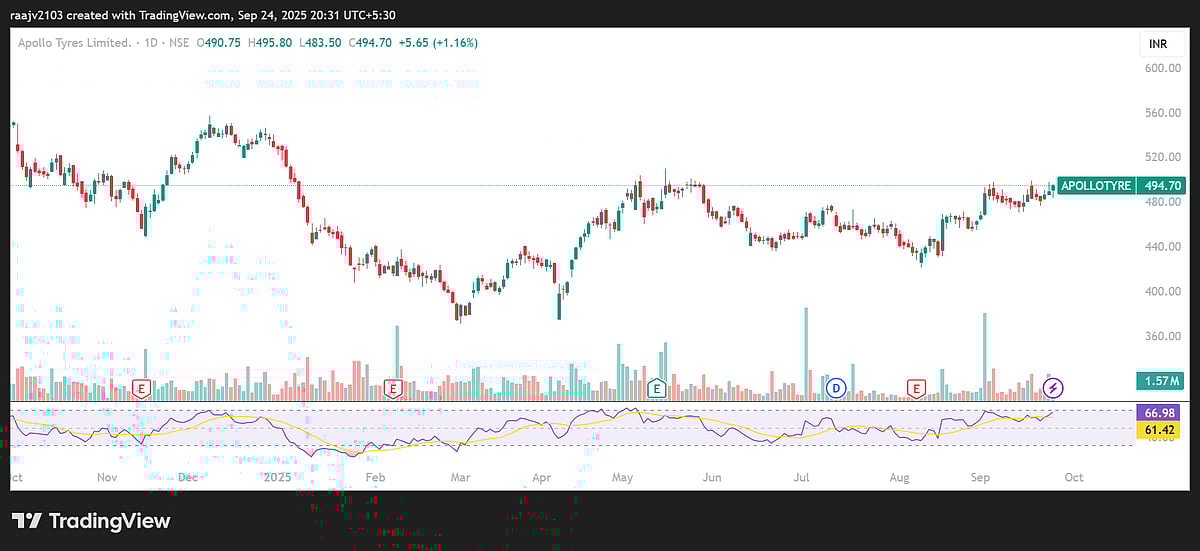This screenshot has width=1200, height=551.
Task: Click the O490.75 open price value
Action: (218, 43)
